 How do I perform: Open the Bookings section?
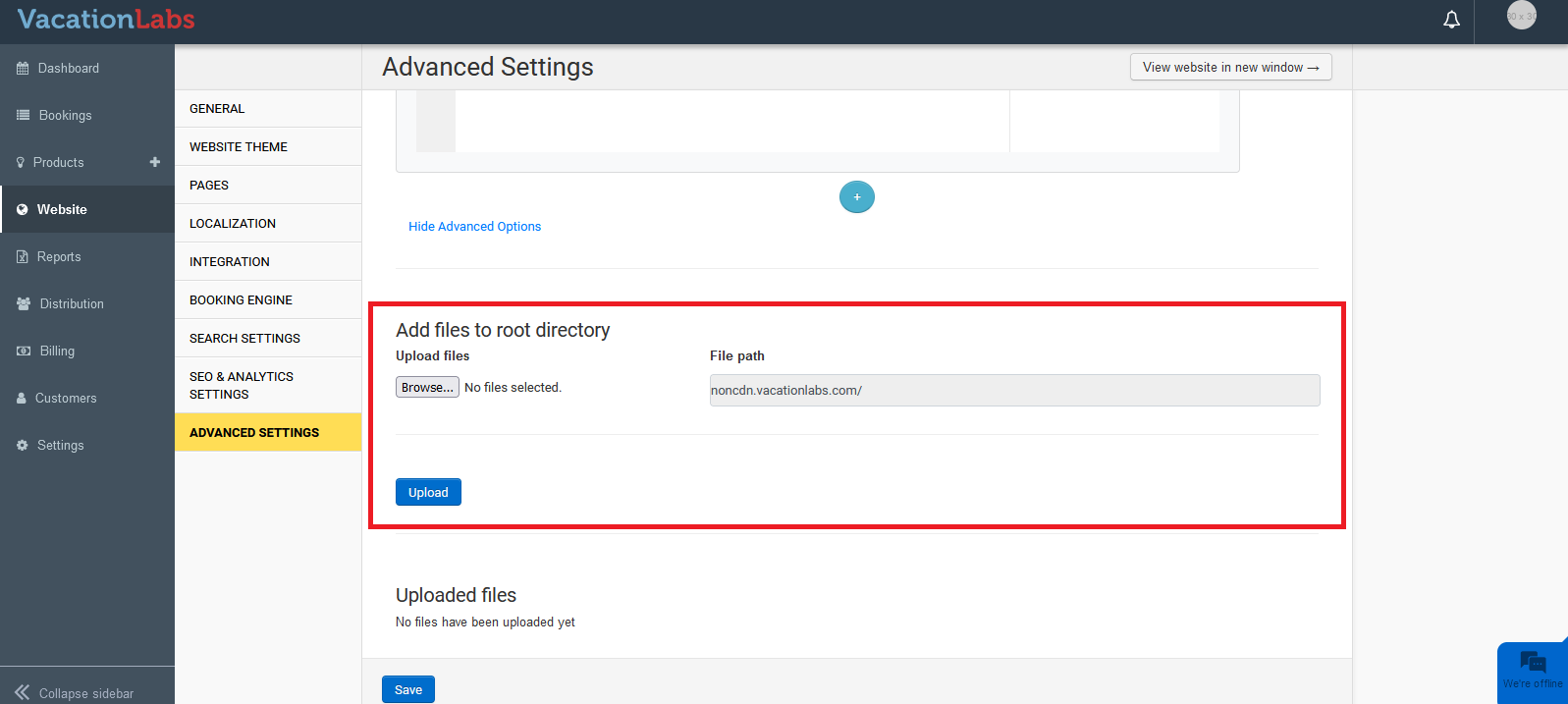tap(65, 116)
